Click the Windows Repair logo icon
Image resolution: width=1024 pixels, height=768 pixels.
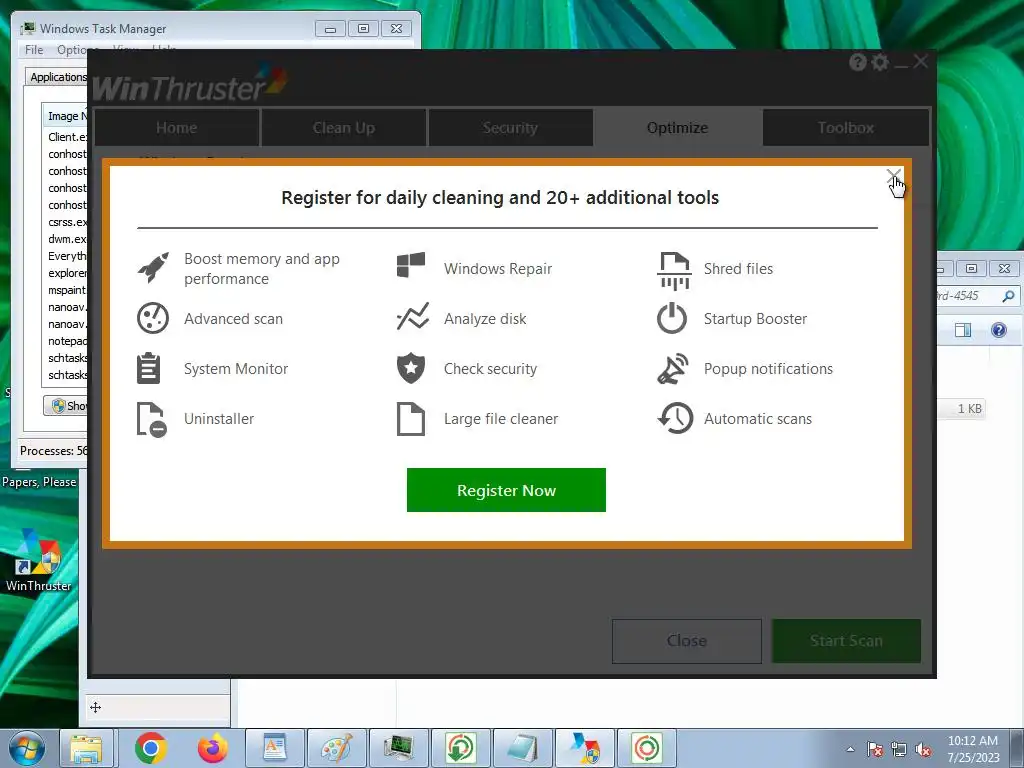(x=411, y=266)
